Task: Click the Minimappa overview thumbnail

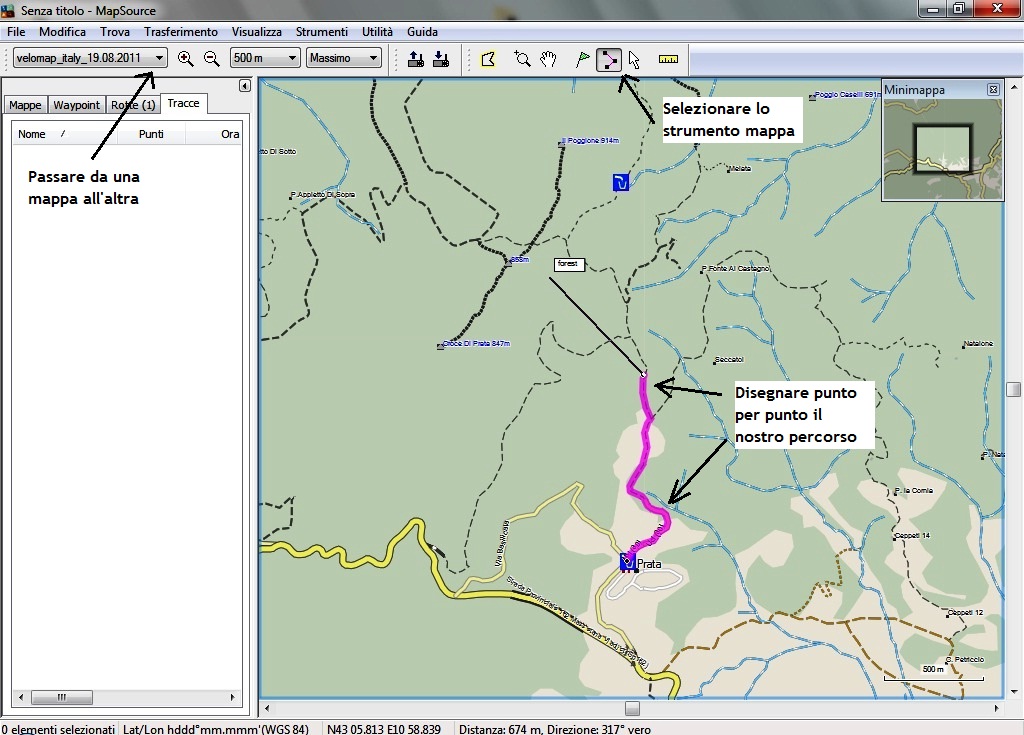Action: (942, 149)
